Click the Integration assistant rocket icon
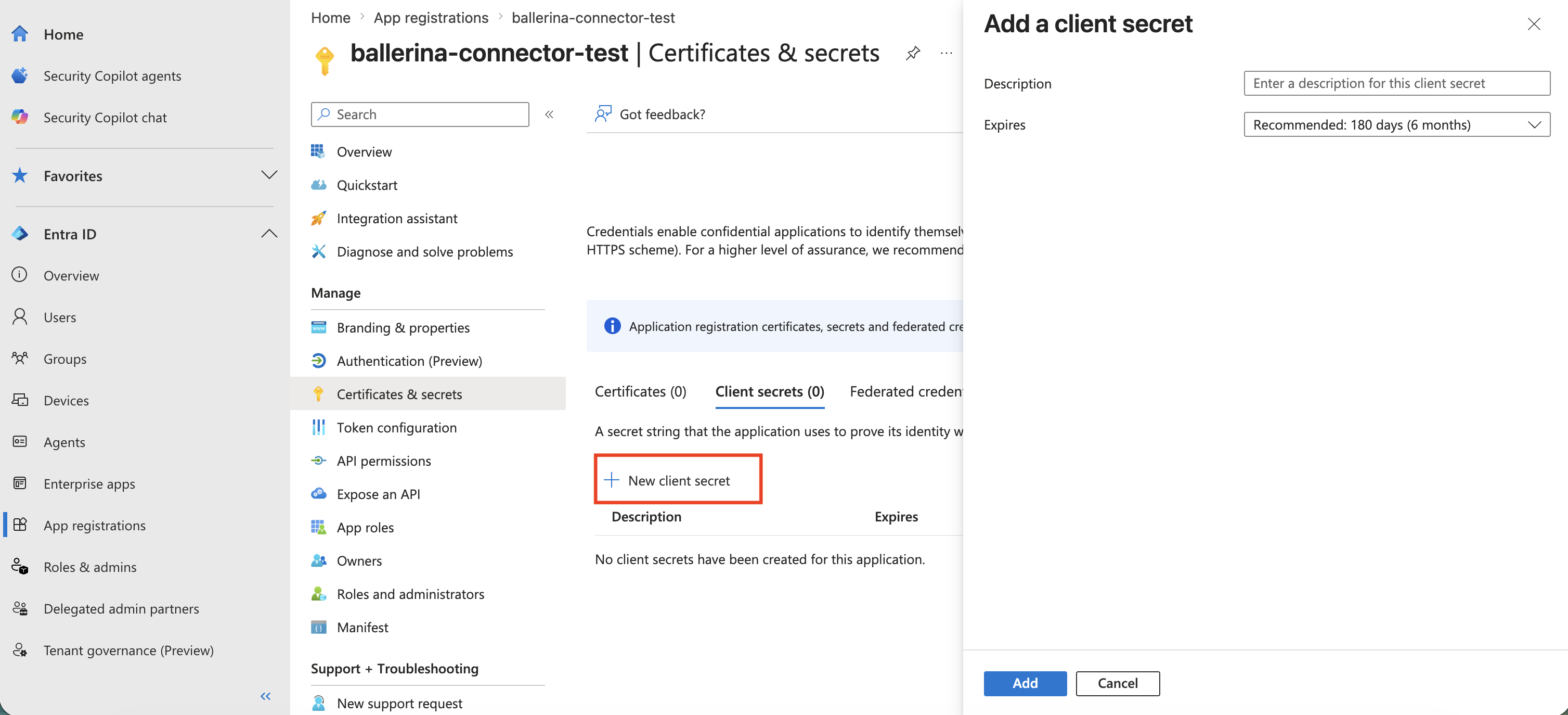This screenshot has height=715, width=1568. click(x=318, y=218)
